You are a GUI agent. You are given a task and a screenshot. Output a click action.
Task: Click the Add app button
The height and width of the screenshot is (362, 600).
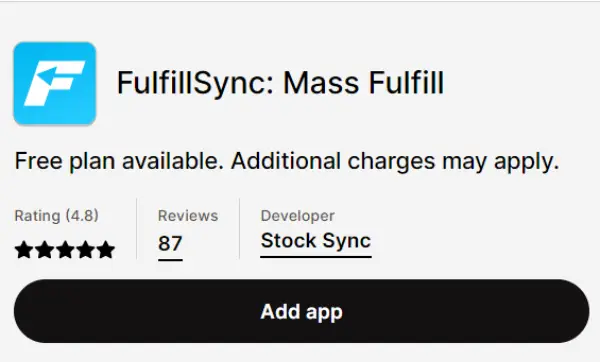click(x=302, y=311)
